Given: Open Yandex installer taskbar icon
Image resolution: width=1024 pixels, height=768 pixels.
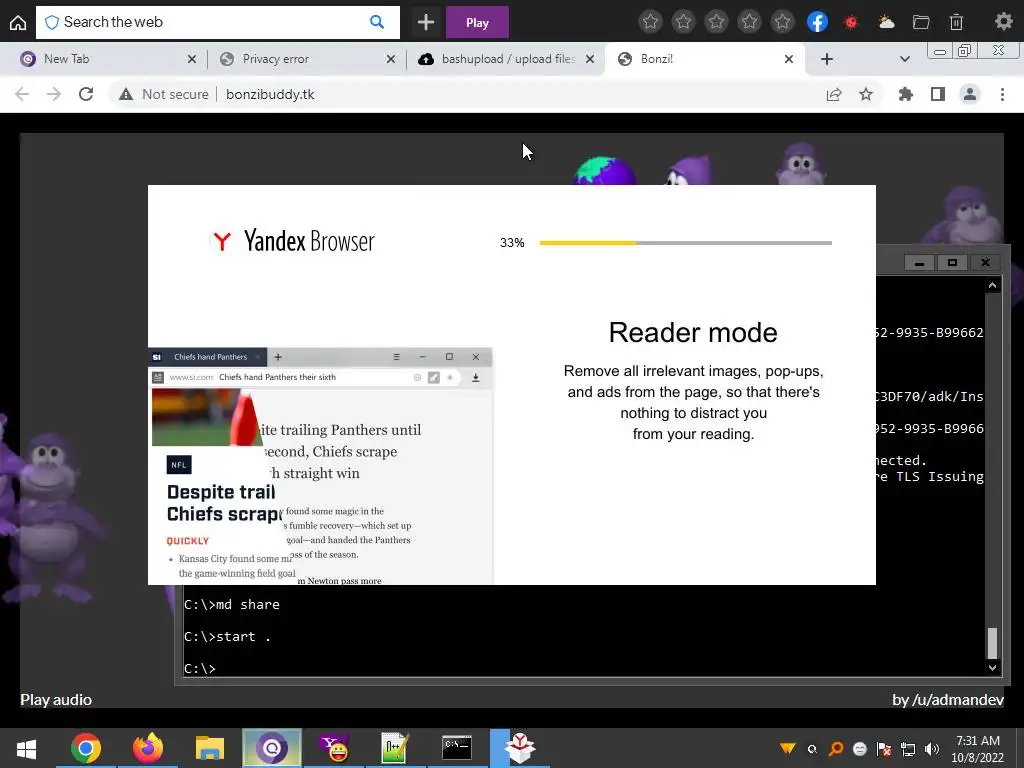Looking at the screenshot, I should [x=519, y=748].
